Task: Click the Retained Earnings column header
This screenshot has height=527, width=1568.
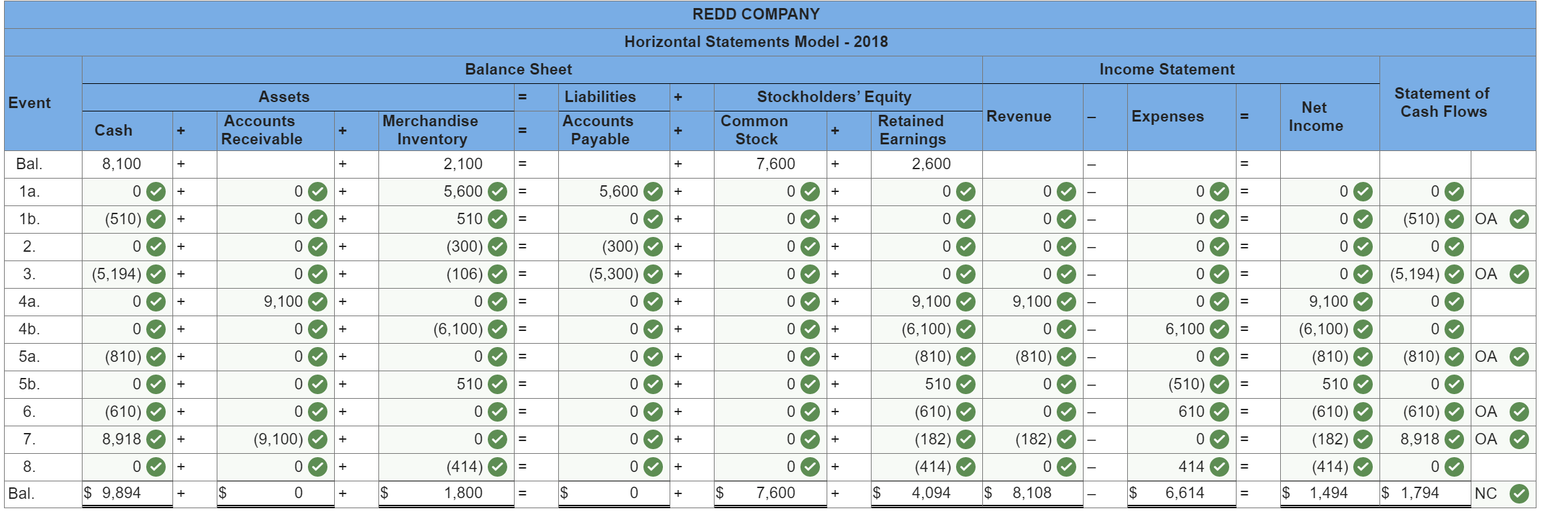Action: click(x=912, y=130)
